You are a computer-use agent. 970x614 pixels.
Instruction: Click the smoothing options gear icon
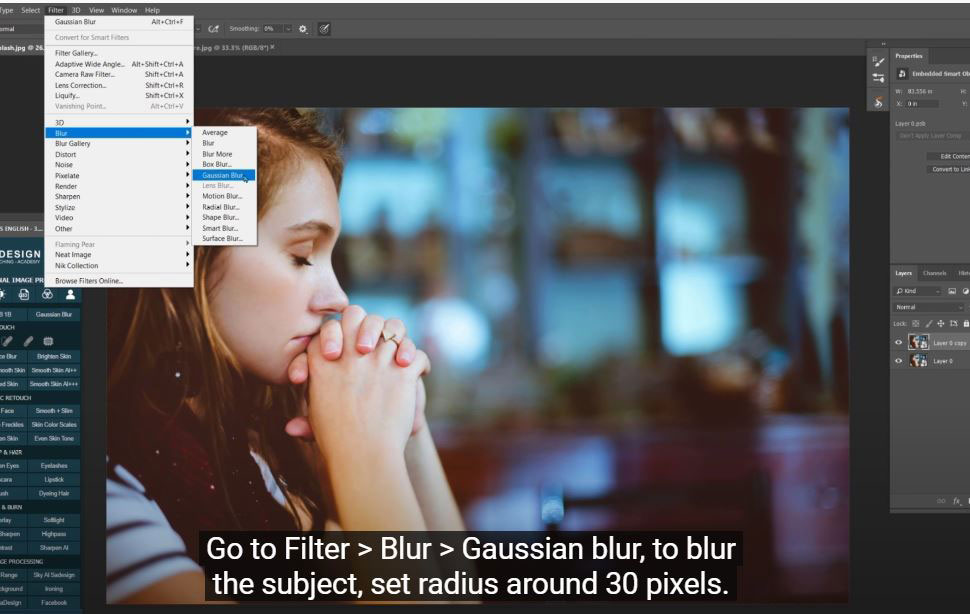click(x=304, y=29)
